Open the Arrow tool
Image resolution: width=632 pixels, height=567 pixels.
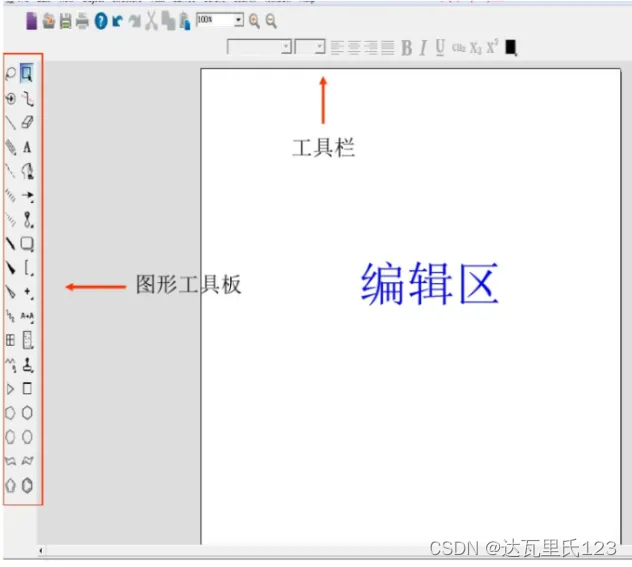point(28,196)
